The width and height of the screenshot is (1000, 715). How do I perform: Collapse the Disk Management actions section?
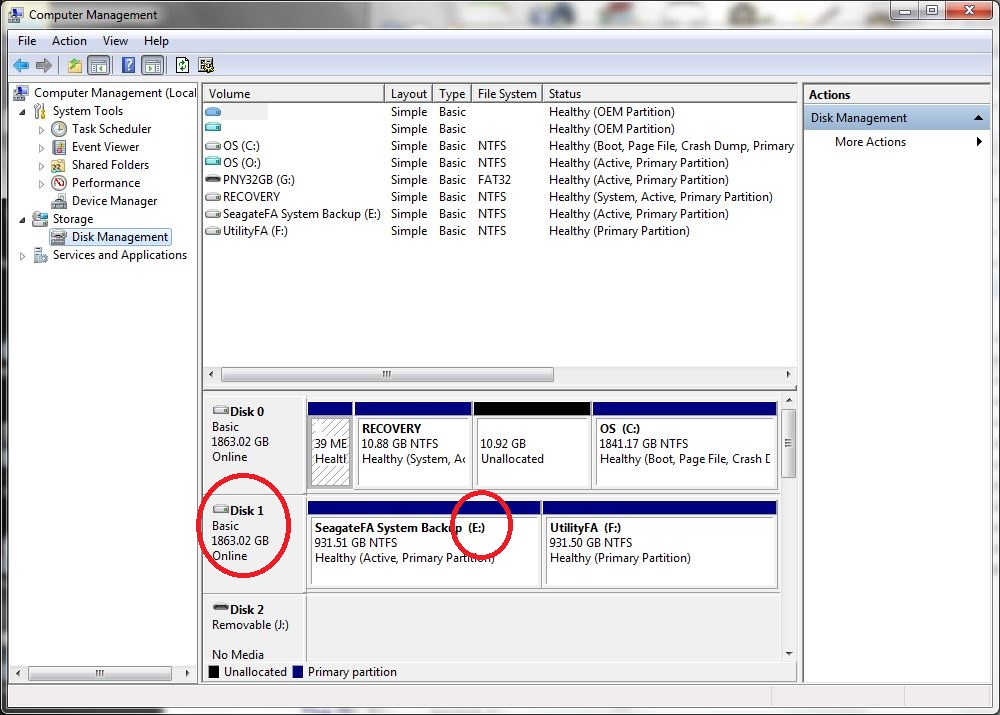tap(978, 118)
